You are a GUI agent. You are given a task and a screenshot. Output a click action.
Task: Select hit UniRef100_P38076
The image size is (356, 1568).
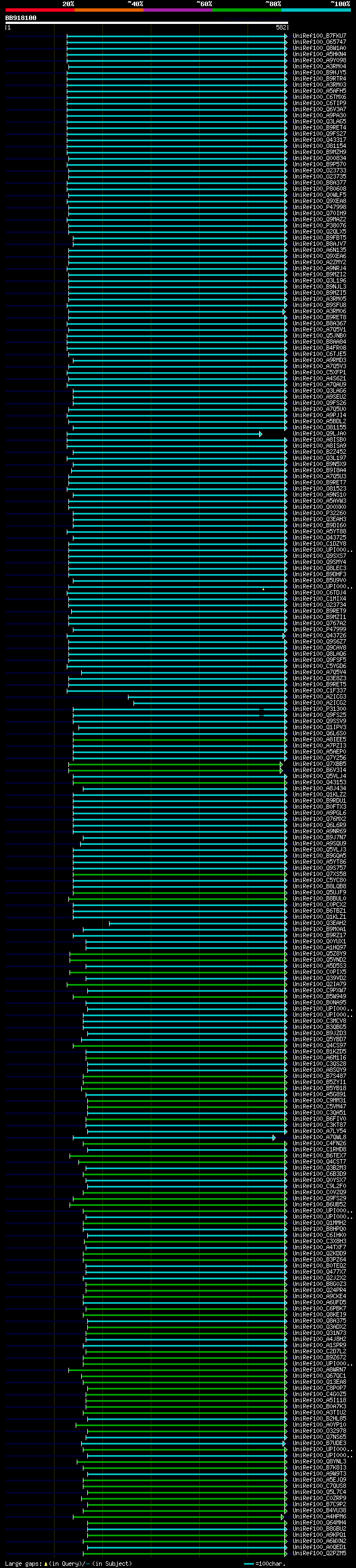319,226
